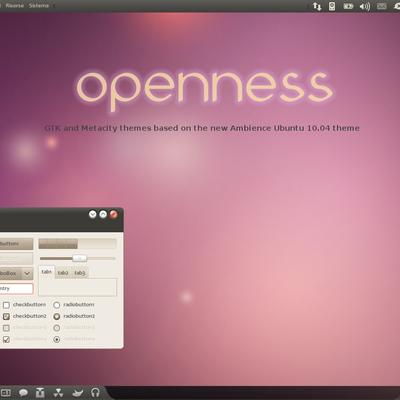Click the Button in the demo window
400x400 pixels.
(16, 244)
